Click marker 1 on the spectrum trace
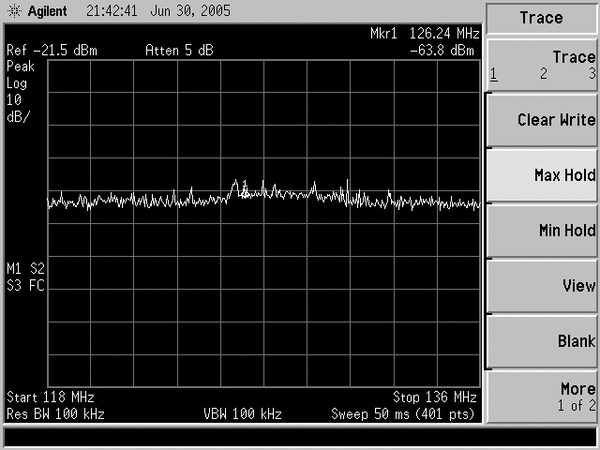 pyautogui.click(x=244, y=183)
